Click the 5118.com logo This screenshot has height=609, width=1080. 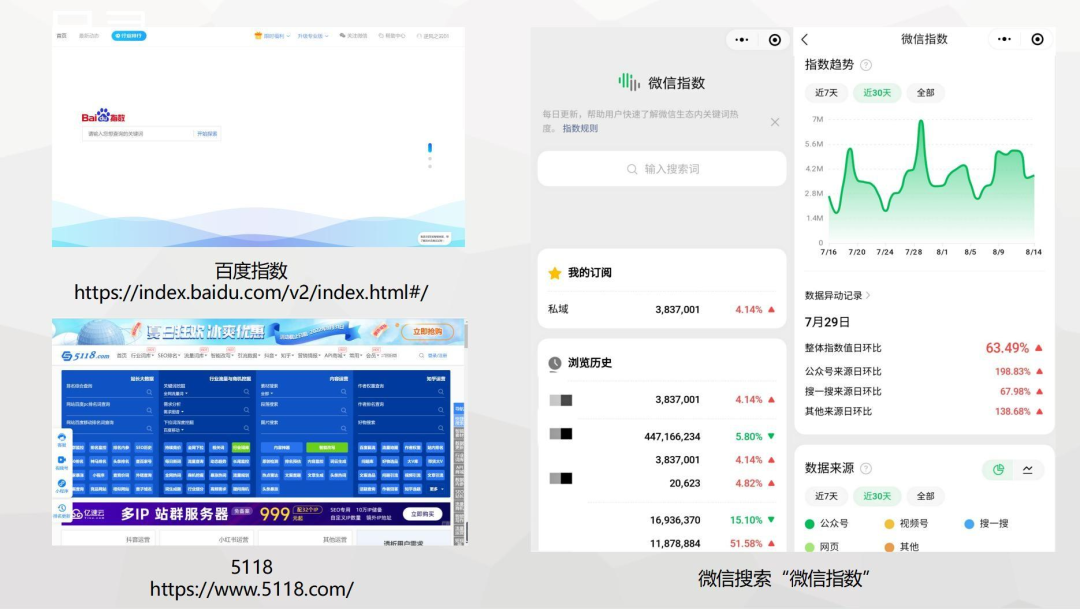(x=85, y=355)
